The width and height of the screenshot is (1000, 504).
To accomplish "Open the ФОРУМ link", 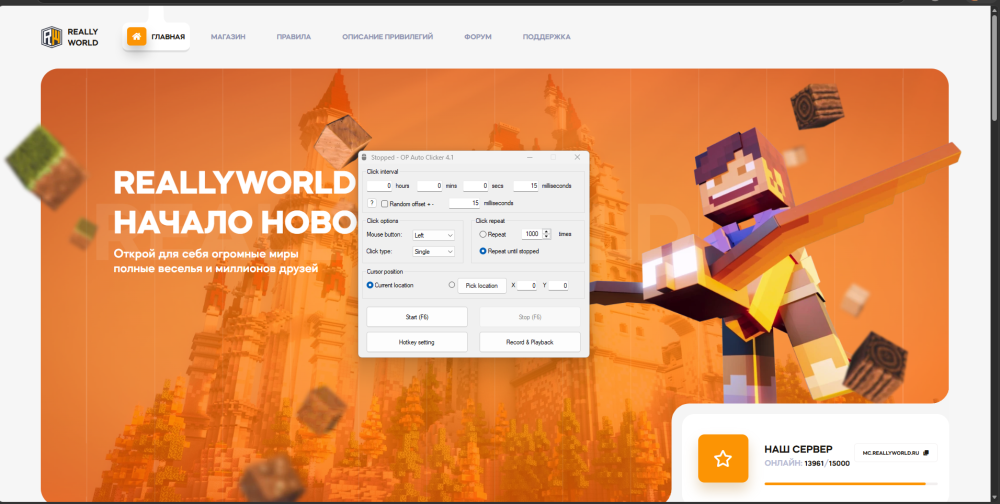I will click(x=478, y=37).
